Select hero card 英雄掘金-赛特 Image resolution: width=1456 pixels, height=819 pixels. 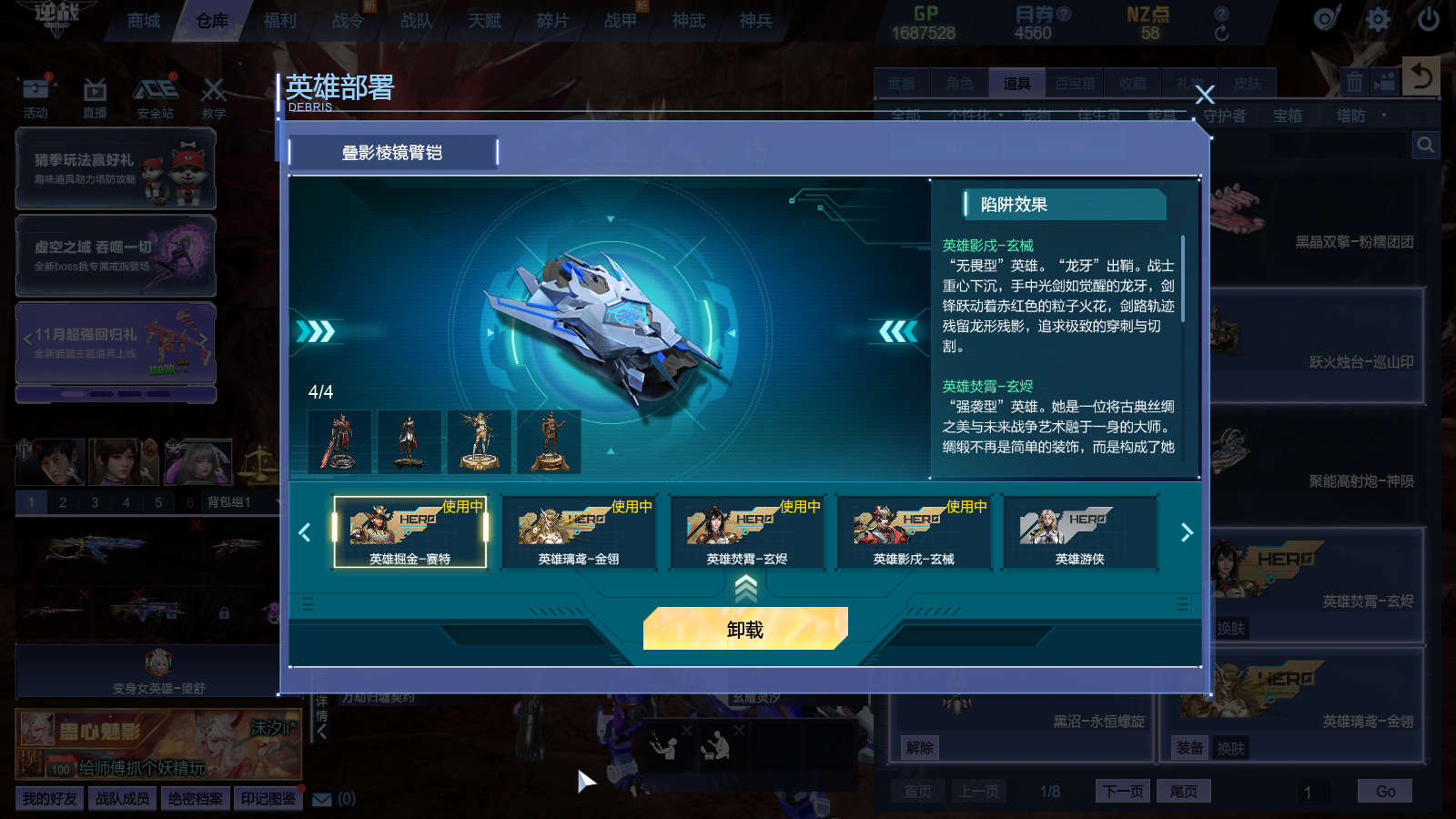click(x=410, y=531)
